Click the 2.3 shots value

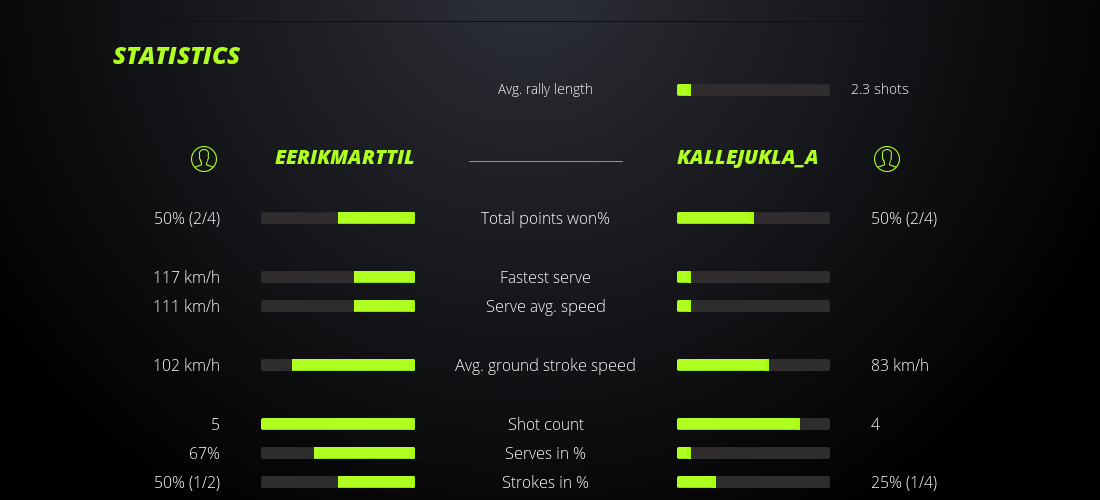tap(880, 89)
